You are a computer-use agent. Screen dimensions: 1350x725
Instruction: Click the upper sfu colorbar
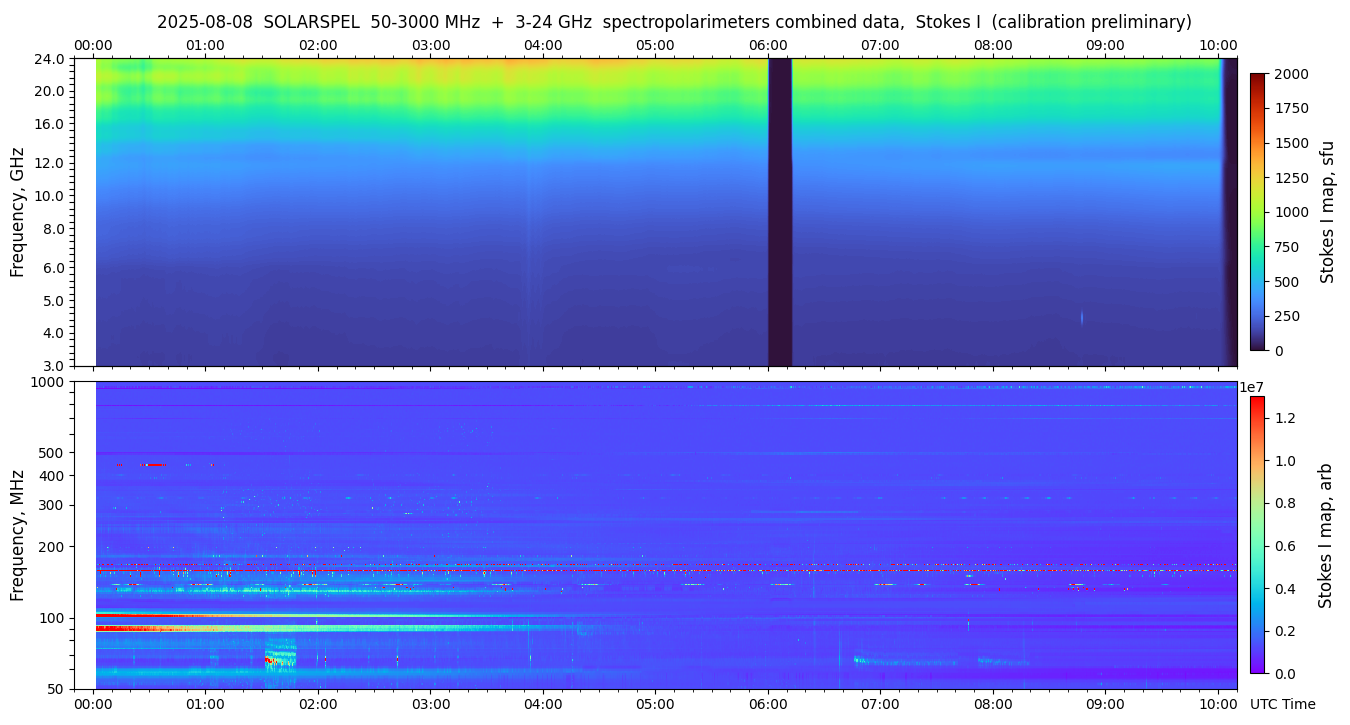pos(1258,211)
